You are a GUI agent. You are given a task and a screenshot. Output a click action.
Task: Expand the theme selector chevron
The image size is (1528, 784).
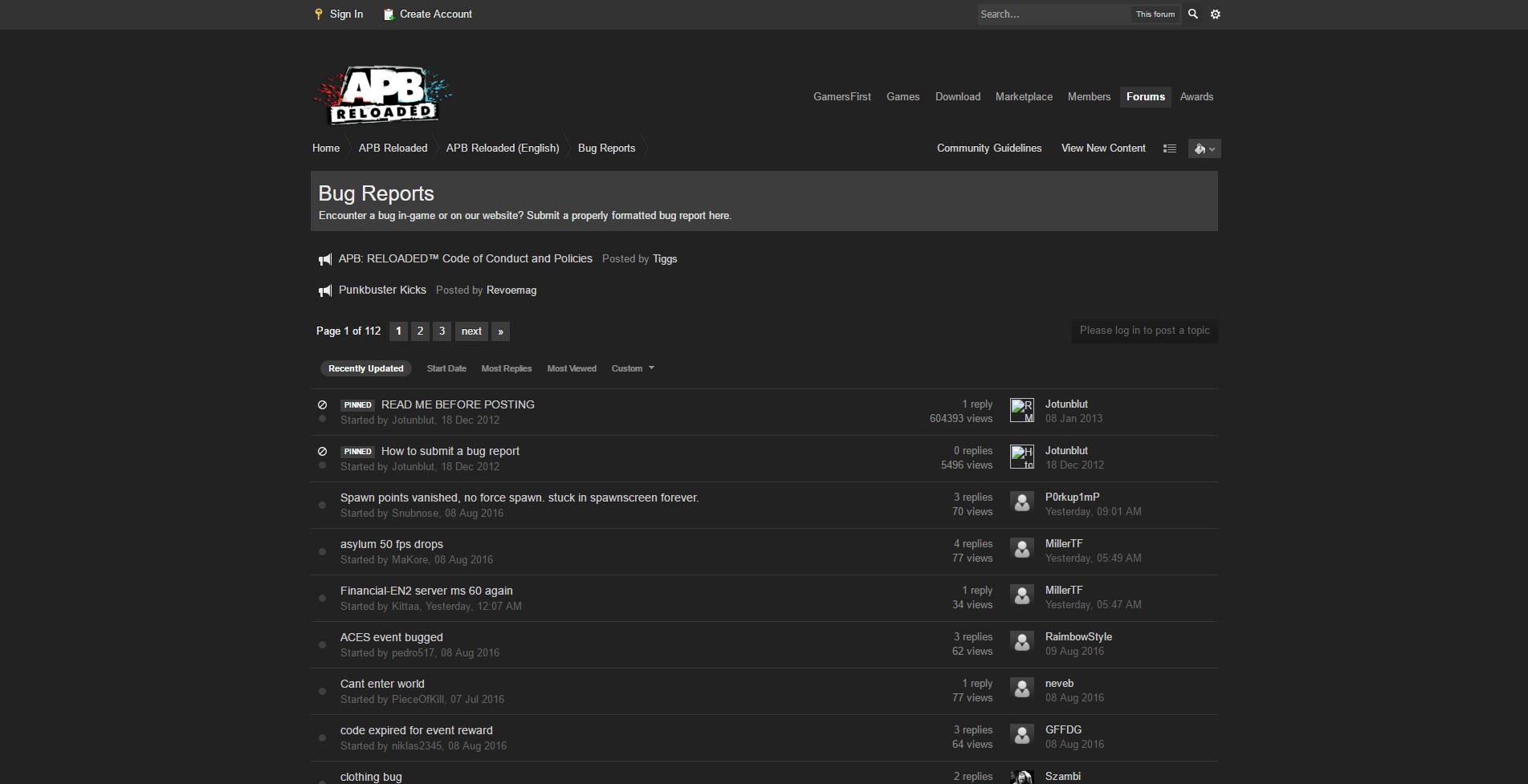(x=1212, y=148)
